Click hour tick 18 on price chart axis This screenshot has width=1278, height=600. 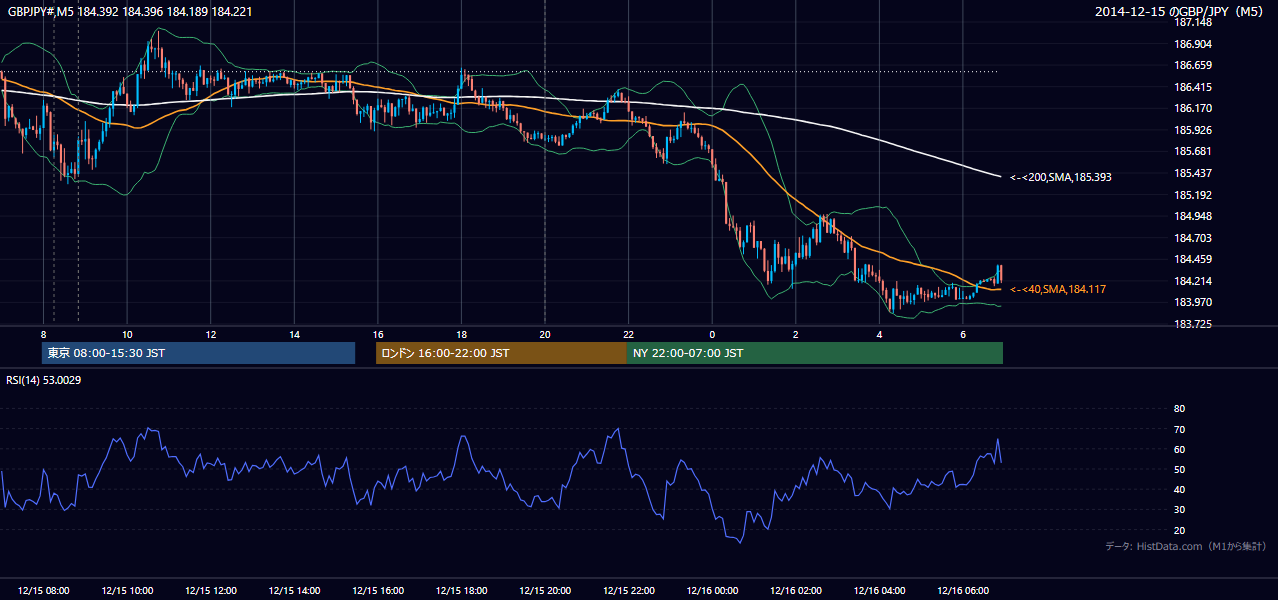coord(461,333)
